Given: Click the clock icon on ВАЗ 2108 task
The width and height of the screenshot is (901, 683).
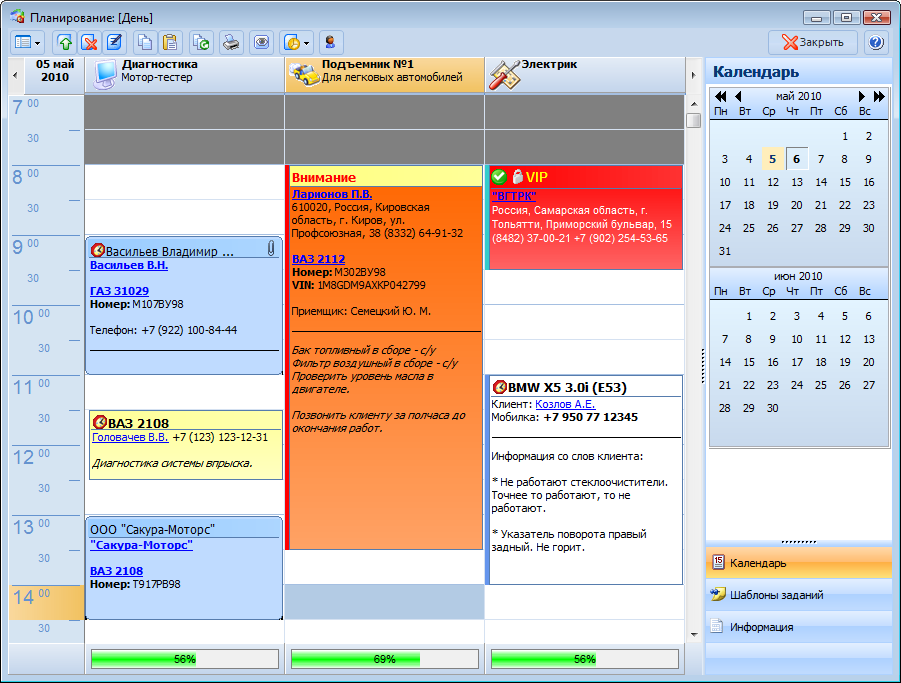Looking at the screenshot, I should 100,423.
